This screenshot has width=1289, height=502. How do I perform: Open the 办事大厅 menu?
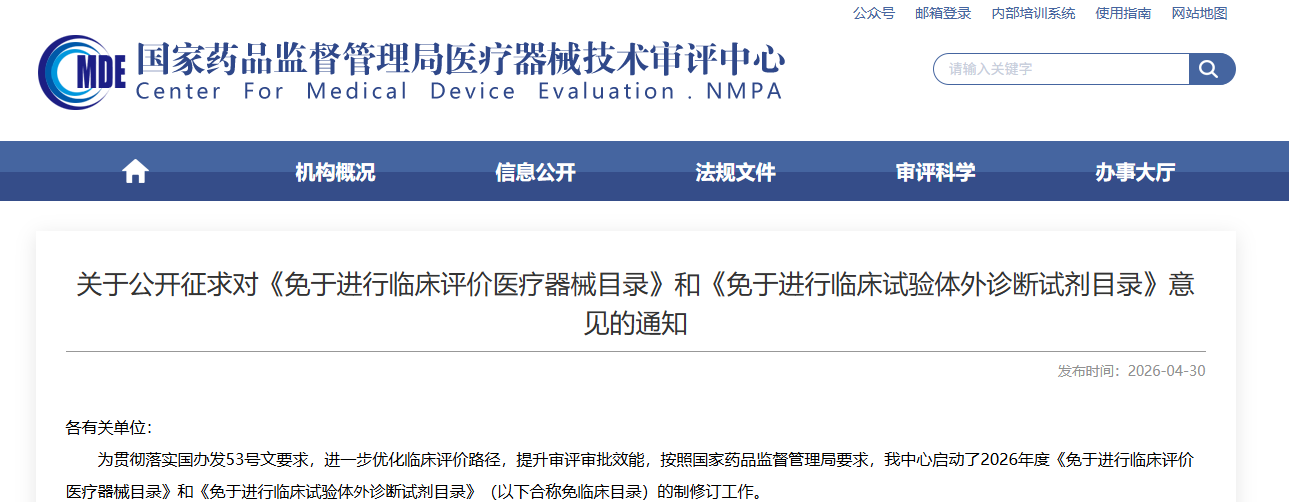point(1135,172)
